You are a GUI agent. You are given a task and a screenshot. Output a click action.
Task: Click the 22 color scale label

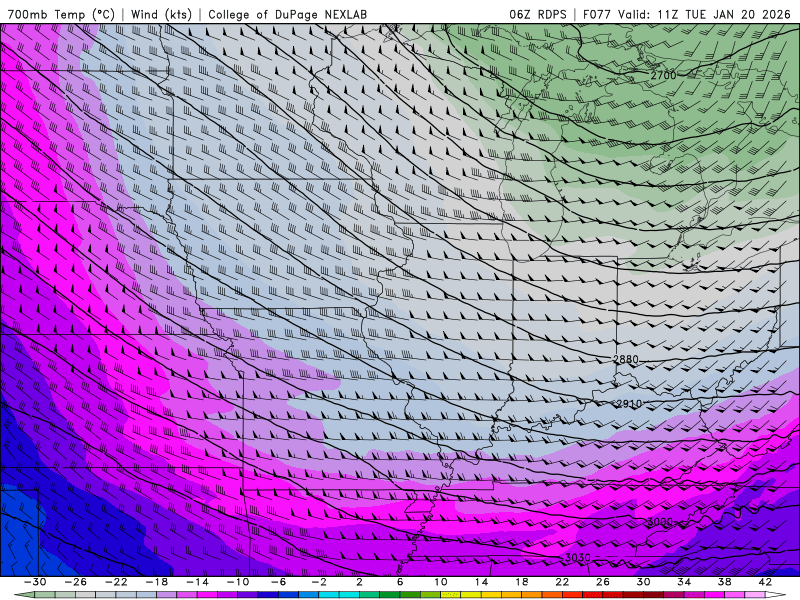click(x=562, y=582)
